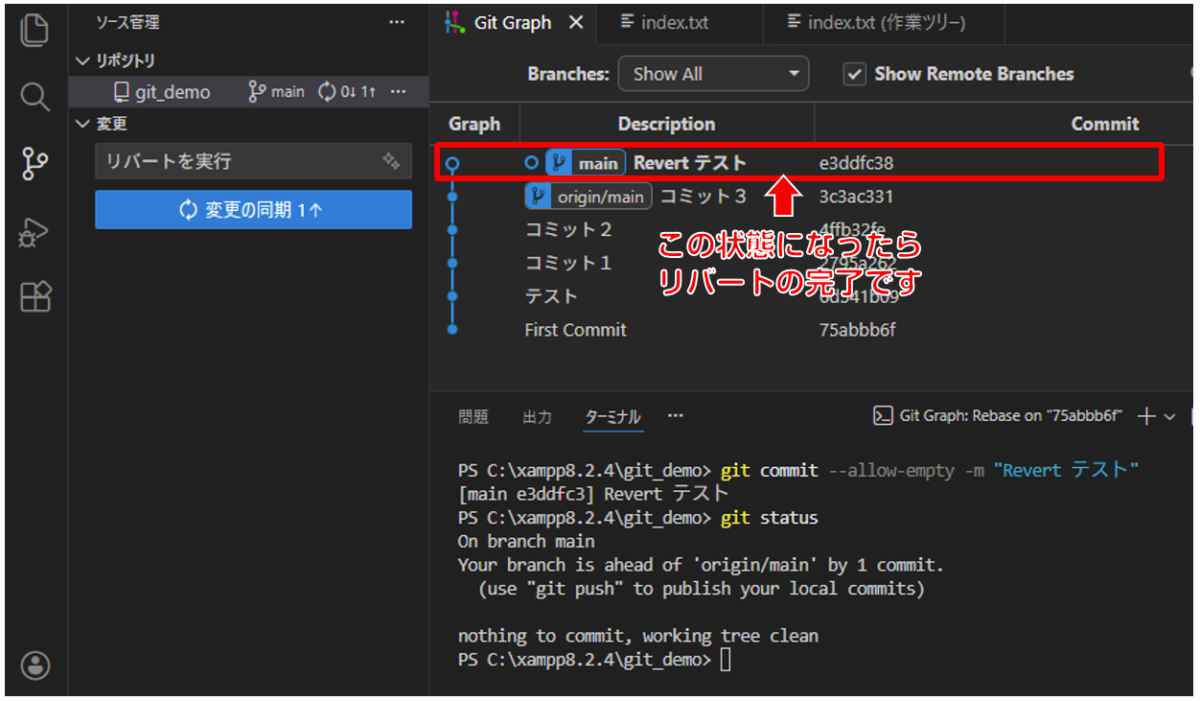Screen dimensions: 1200x701
Task: Click the new terminal plus icon
Action: click(x=1146, y=416)
